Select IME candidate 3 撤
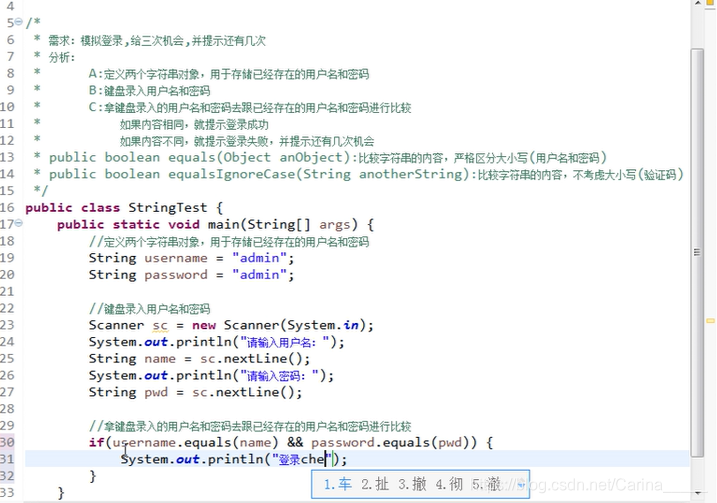This screenshot has height=503, width=717. [412, 484]
